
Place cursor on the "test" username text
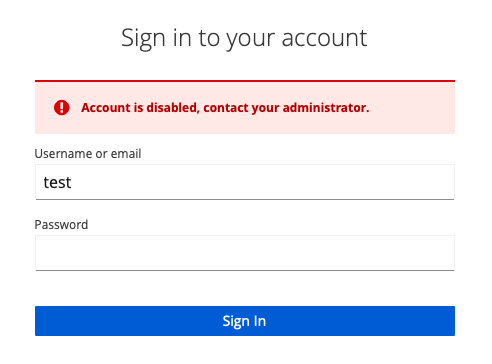pyautogui.click(x=57, y=182)
